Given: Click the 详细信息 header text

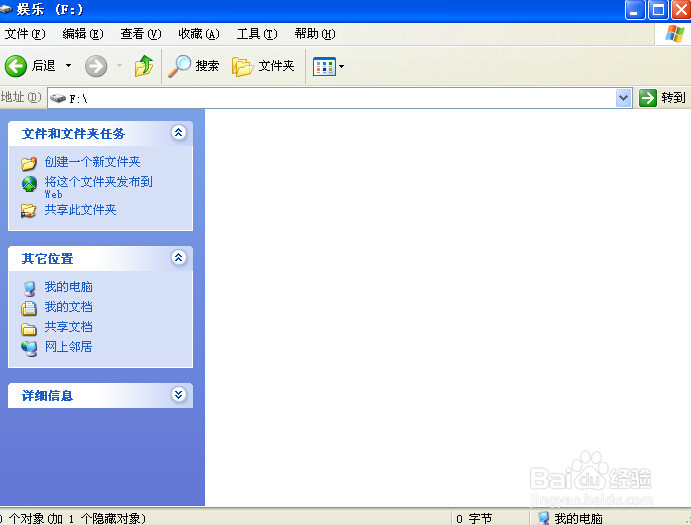Looking at the screenshot, I should pyautogui.click(x=47, y=396).
